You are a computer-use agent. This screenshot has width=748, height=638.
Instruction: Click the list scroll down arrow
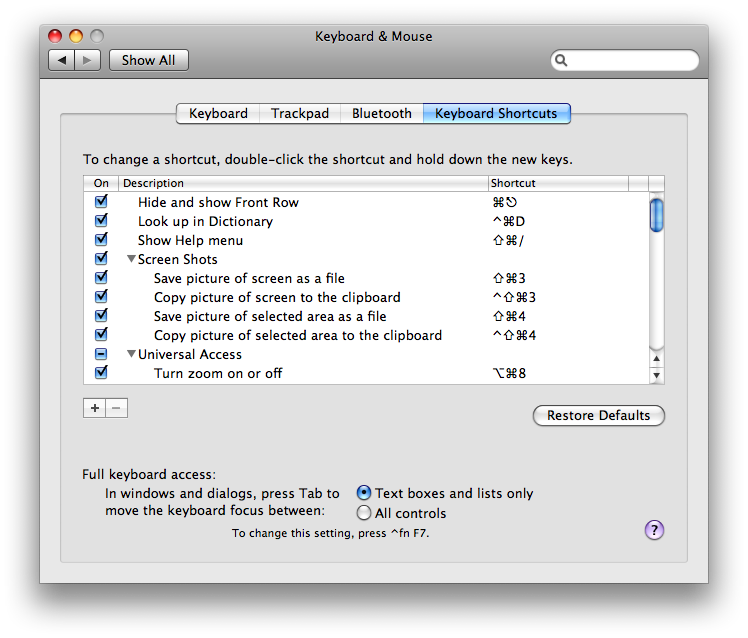click(657, 376)
